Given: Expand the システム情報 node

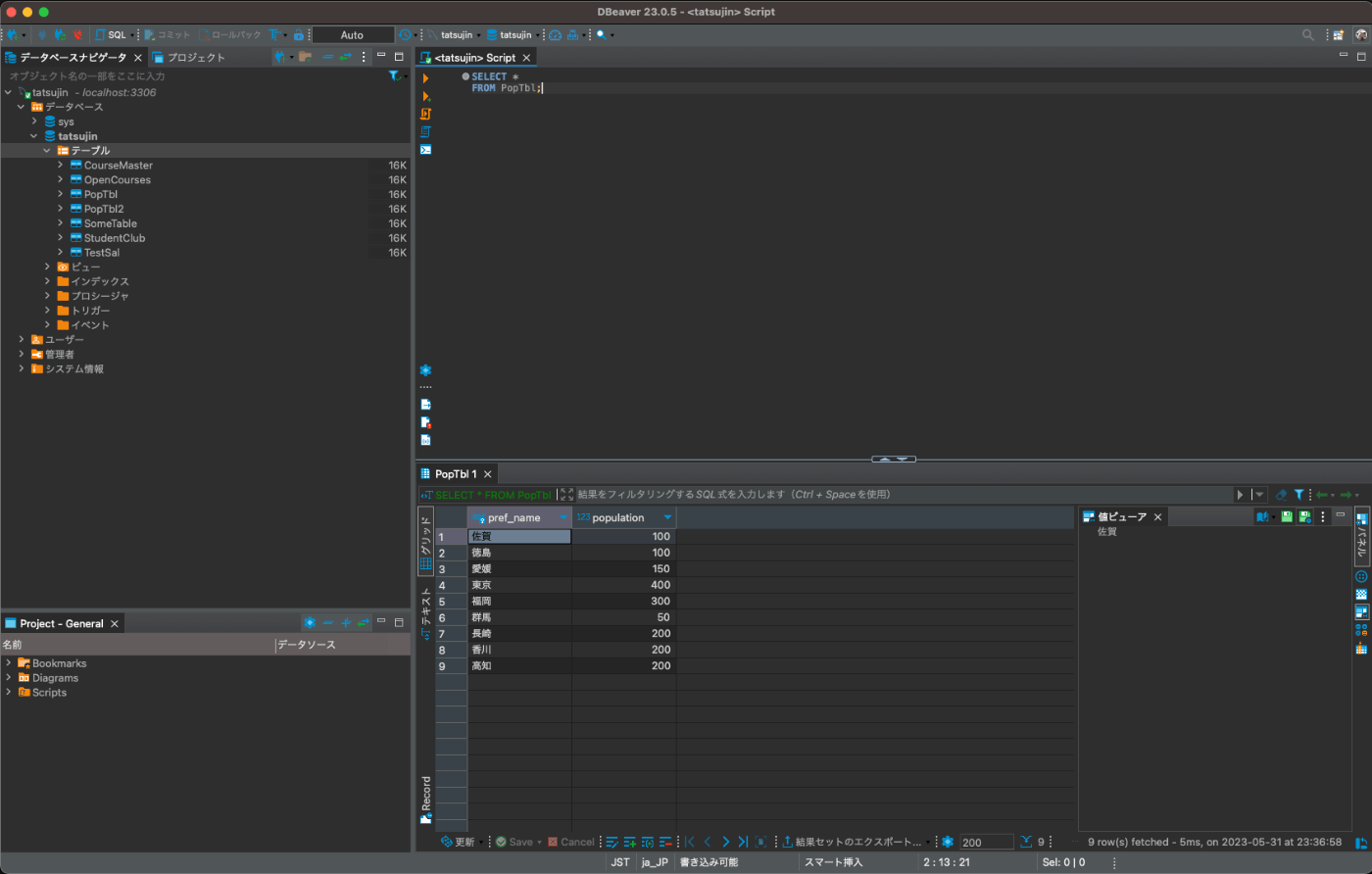Looking at the screenshot, I should tap(22, 369).
